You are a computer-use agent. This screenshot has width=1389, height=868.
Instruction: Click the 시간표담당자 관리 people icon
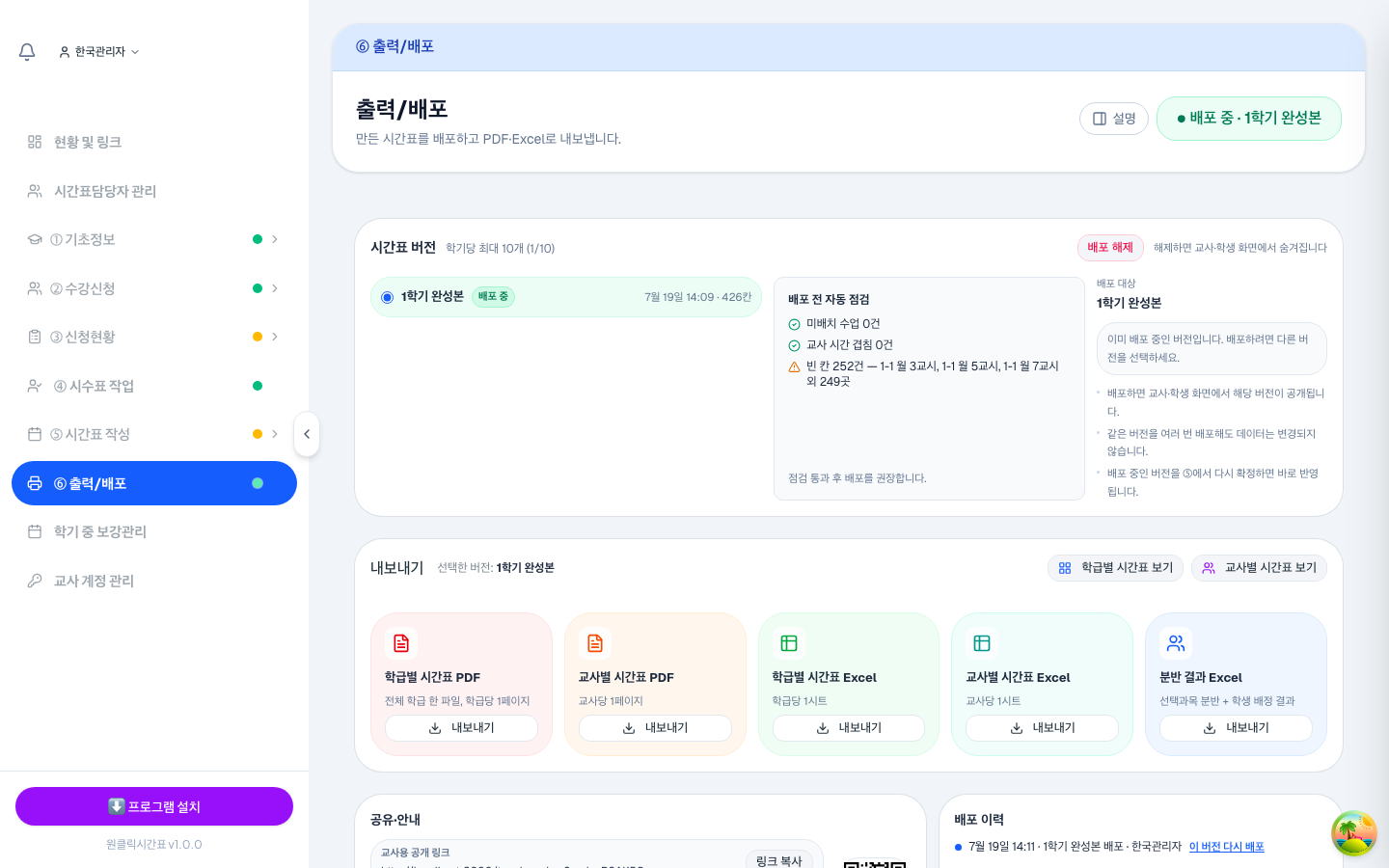pyautogui.click(x=35, y=191)
